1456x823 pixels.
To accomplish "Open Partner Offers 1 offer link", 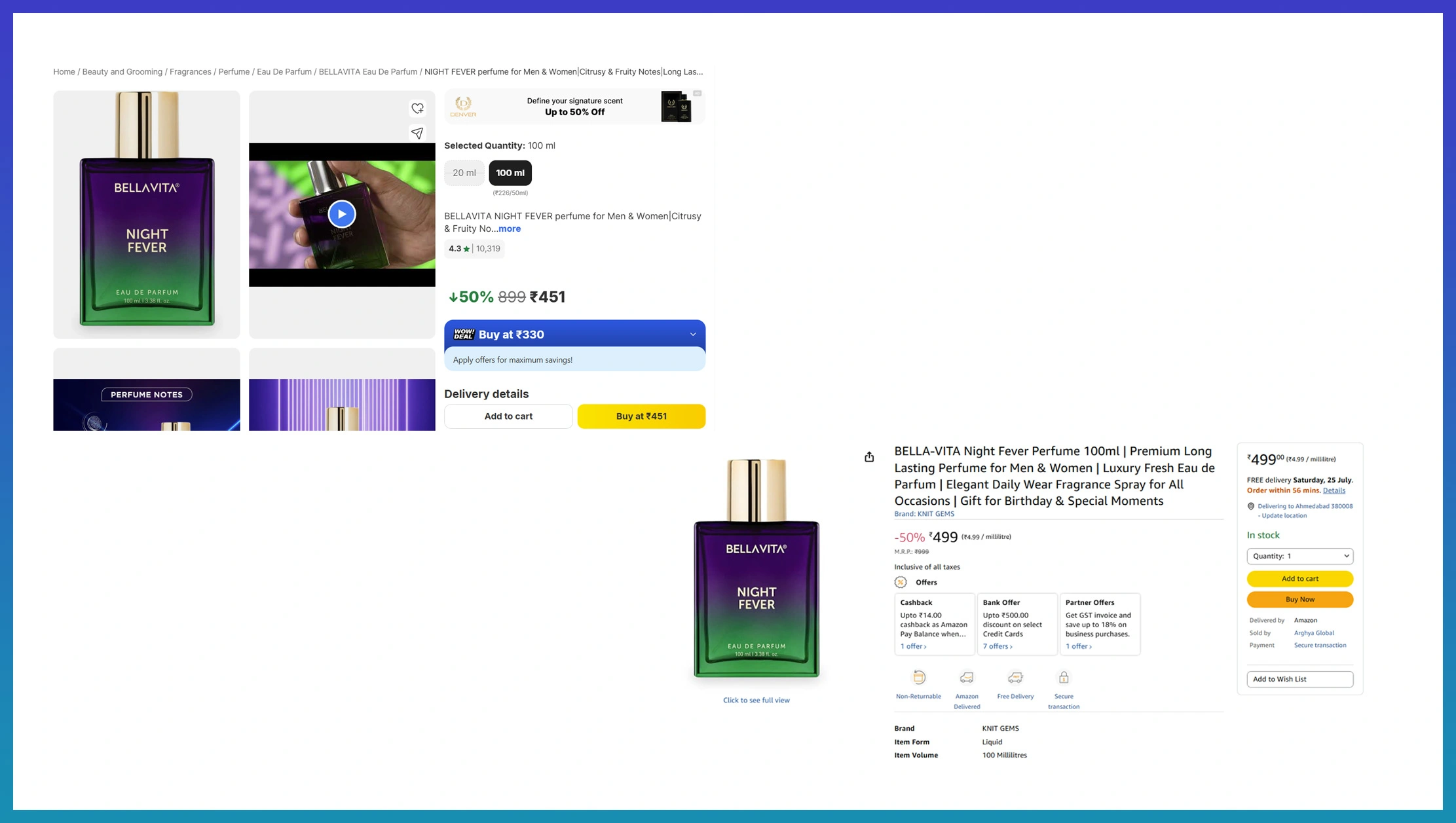I will tap(1078, 646).
